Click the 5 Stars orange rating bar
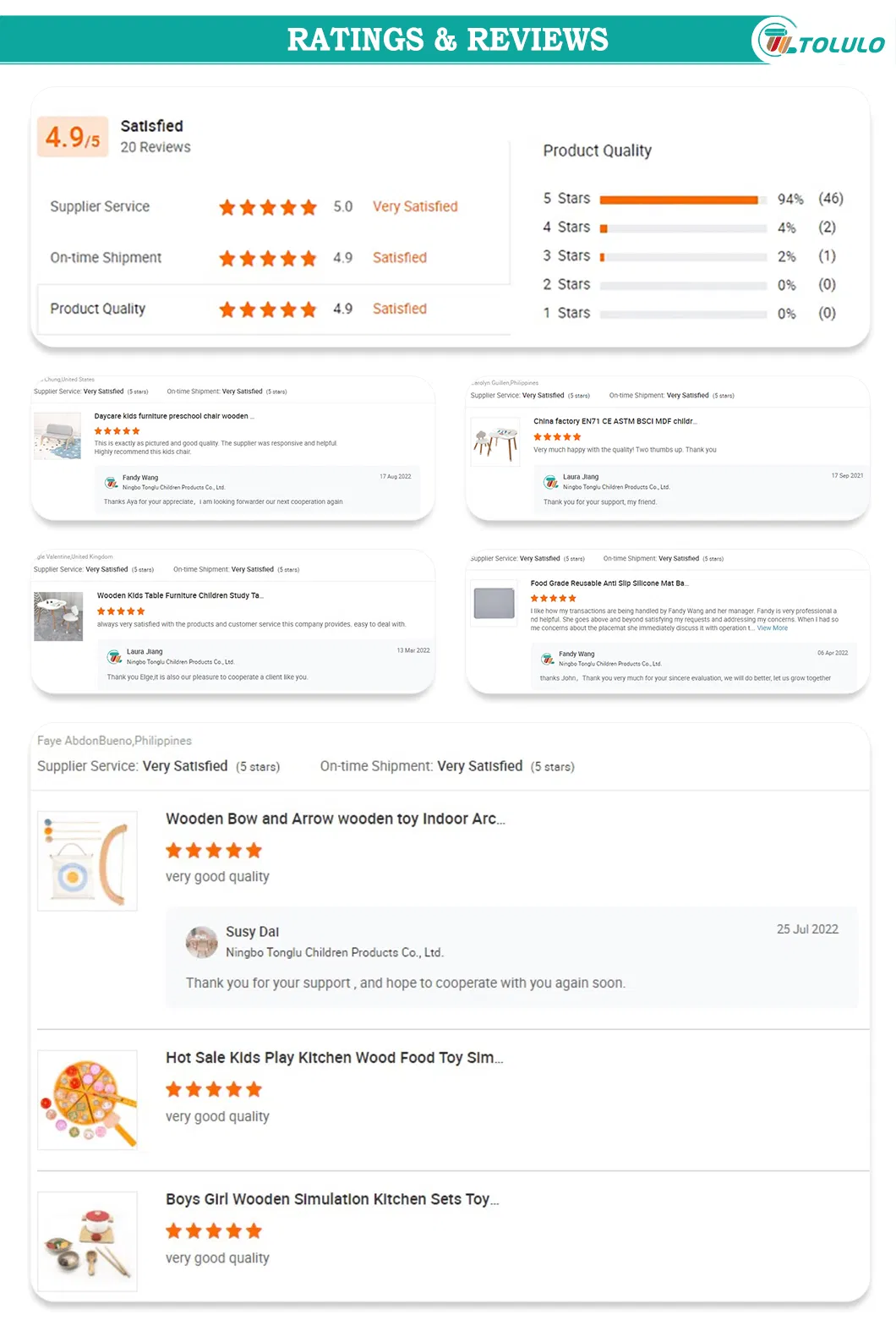The width and height of the screenshot is (896, 1331). point(679,200)
